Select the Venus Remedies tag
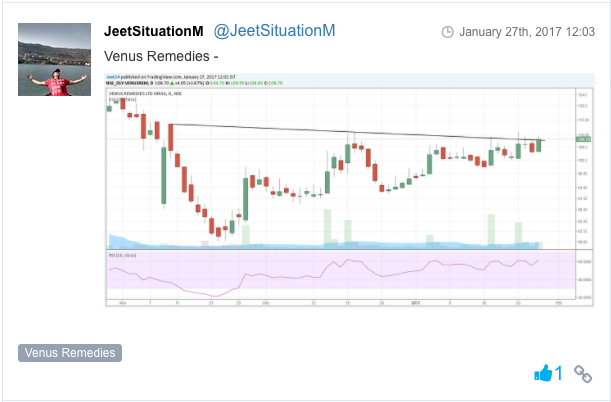The height and width of the screenshot is (402, 611). point(70,353)
